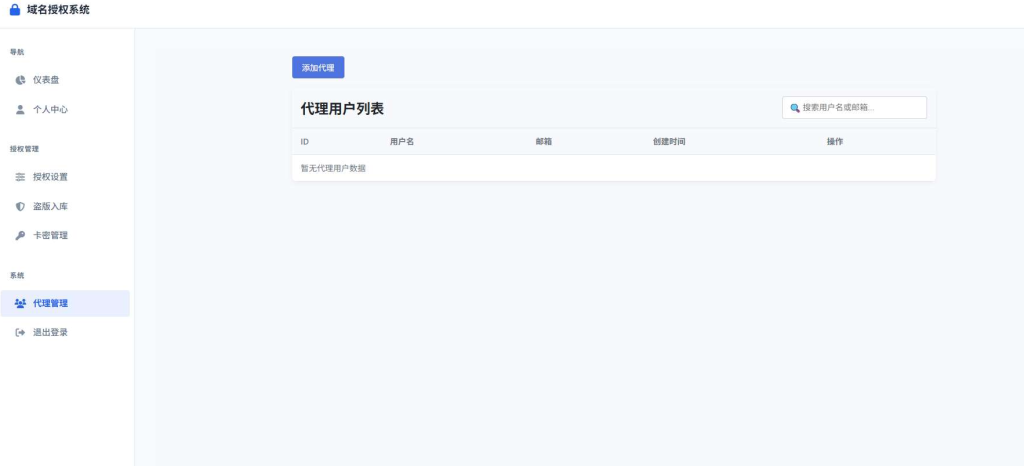Click the 授权管理 section label
The height and width of the screenshot is (466, 1024).
pyautogui.click(x=24, y=149)
